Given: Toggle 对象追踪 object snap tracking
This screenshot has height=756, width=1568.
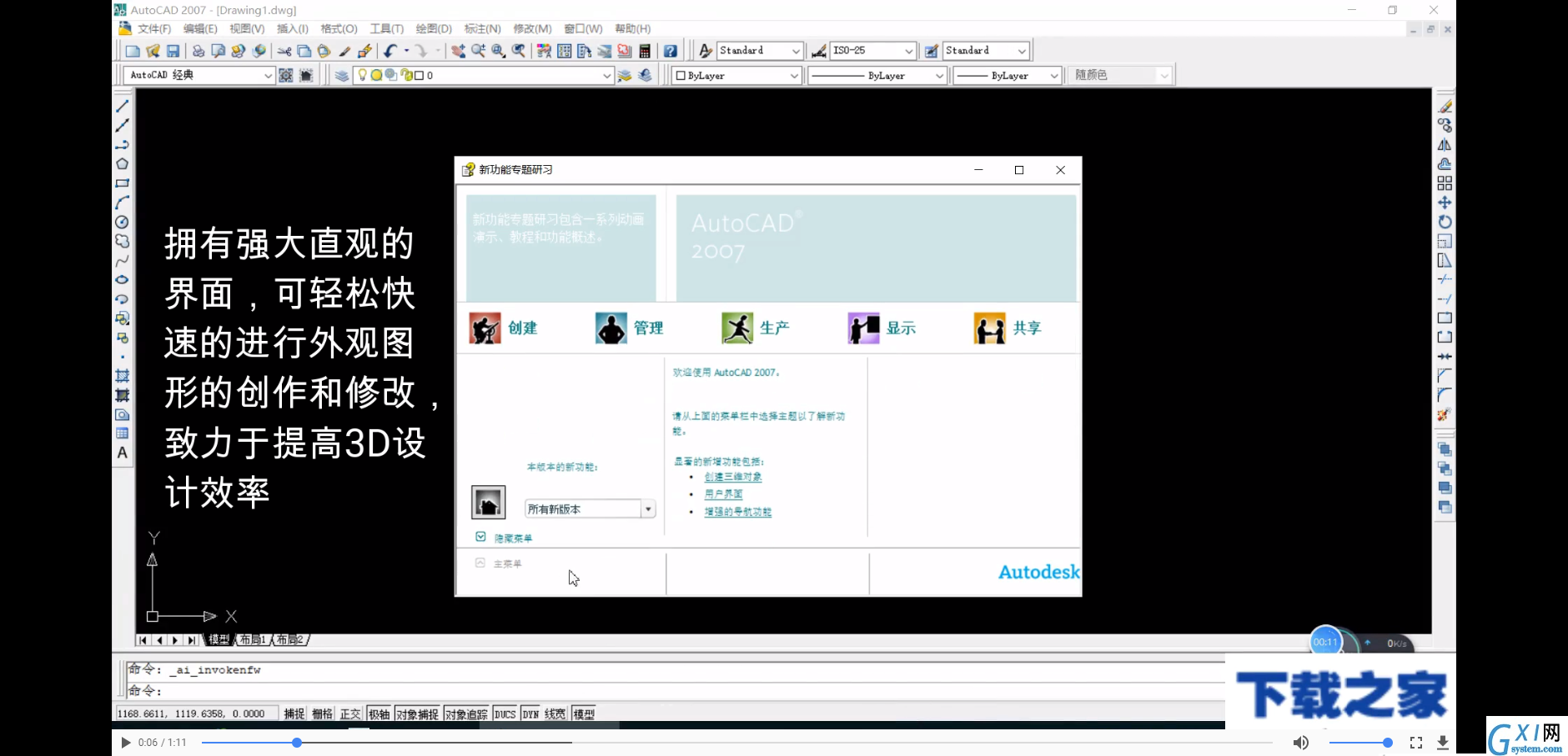Looking at the screenshot, I should tap(466, 714).
